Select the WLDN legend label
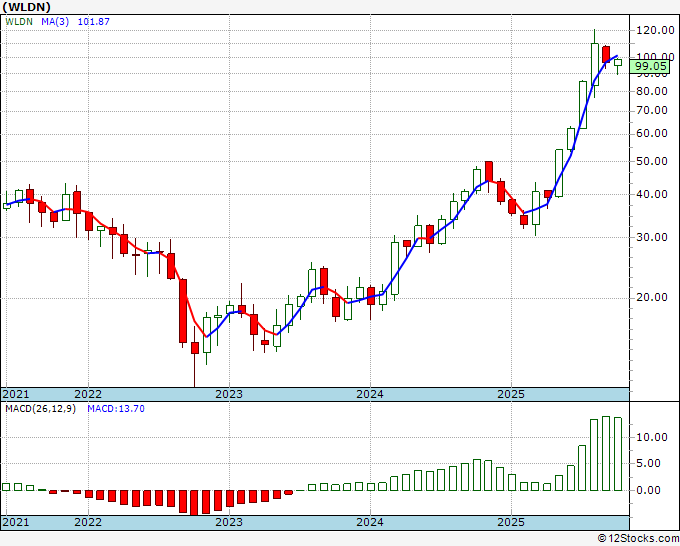 click(19, 22)
